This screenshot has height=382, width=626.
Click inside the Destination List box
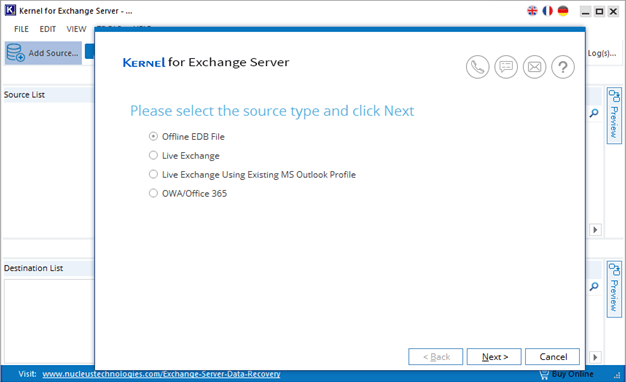click(x=49, y=321)
